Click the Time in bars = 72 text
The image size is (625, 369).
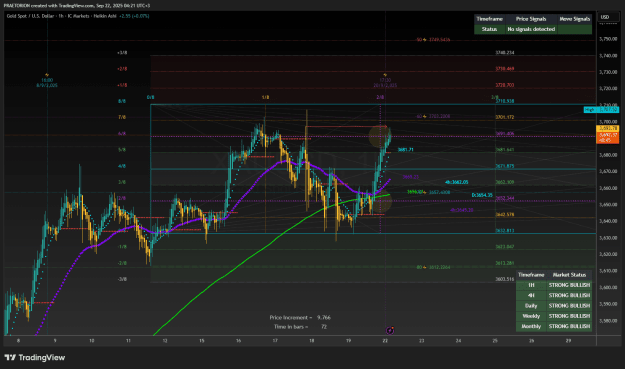pyautogui.click(x=300, y=327)
